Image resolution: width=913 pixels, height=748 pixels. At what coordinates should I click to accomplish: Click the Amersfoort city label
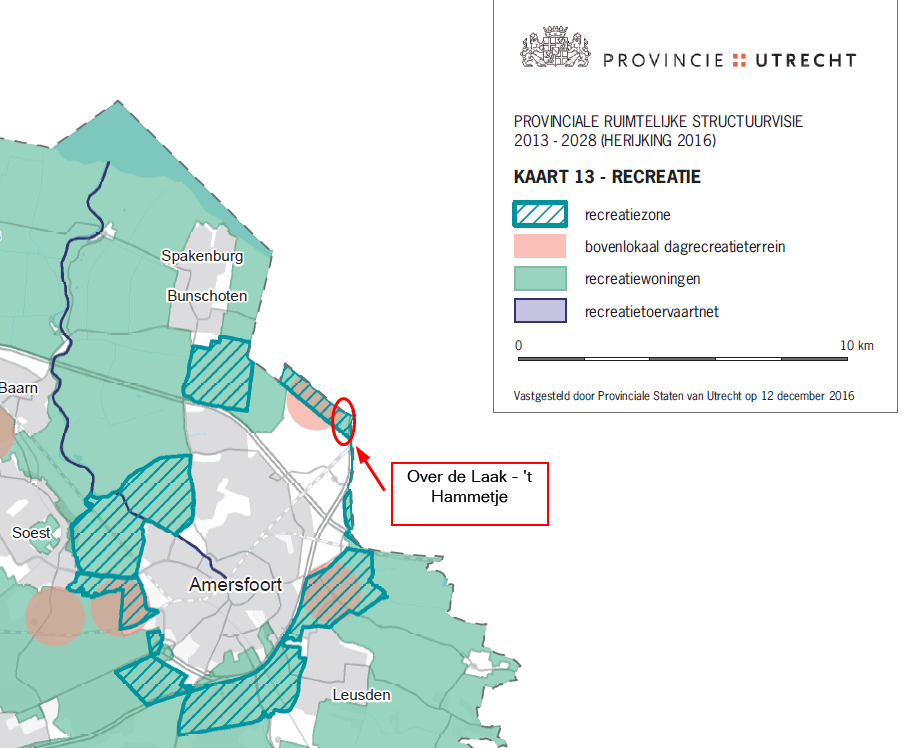(237, 585)
